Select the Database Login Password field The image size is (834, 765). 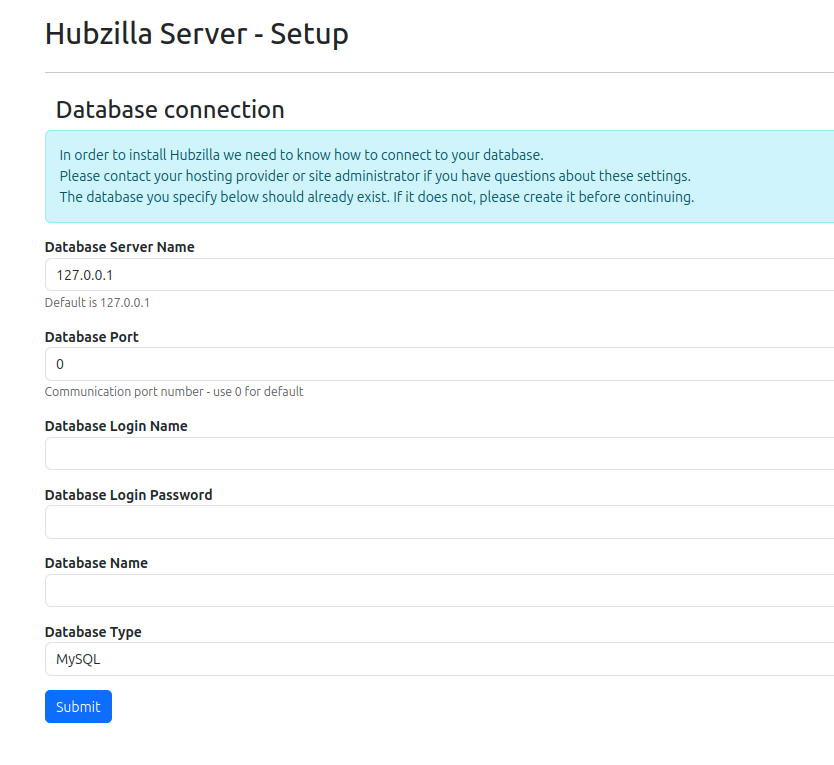point(440,522)
